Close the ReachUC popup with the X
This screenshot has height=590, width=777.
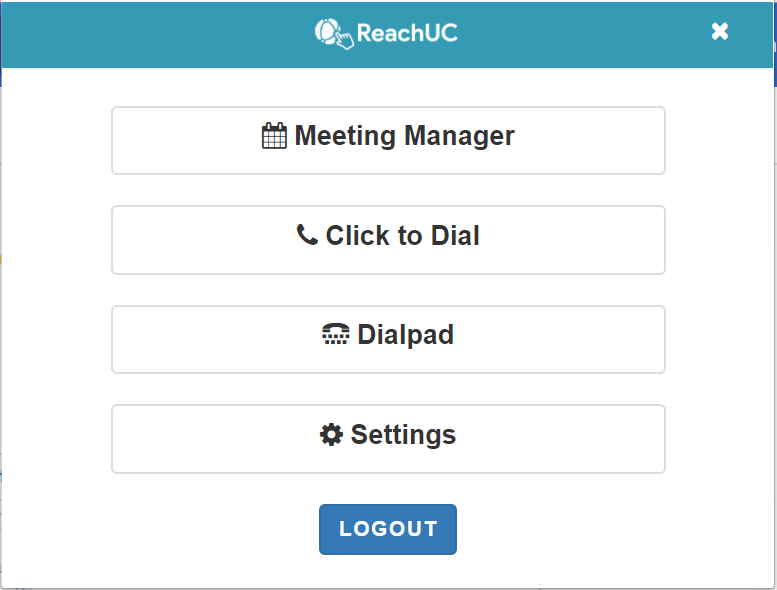pos(720,32)
